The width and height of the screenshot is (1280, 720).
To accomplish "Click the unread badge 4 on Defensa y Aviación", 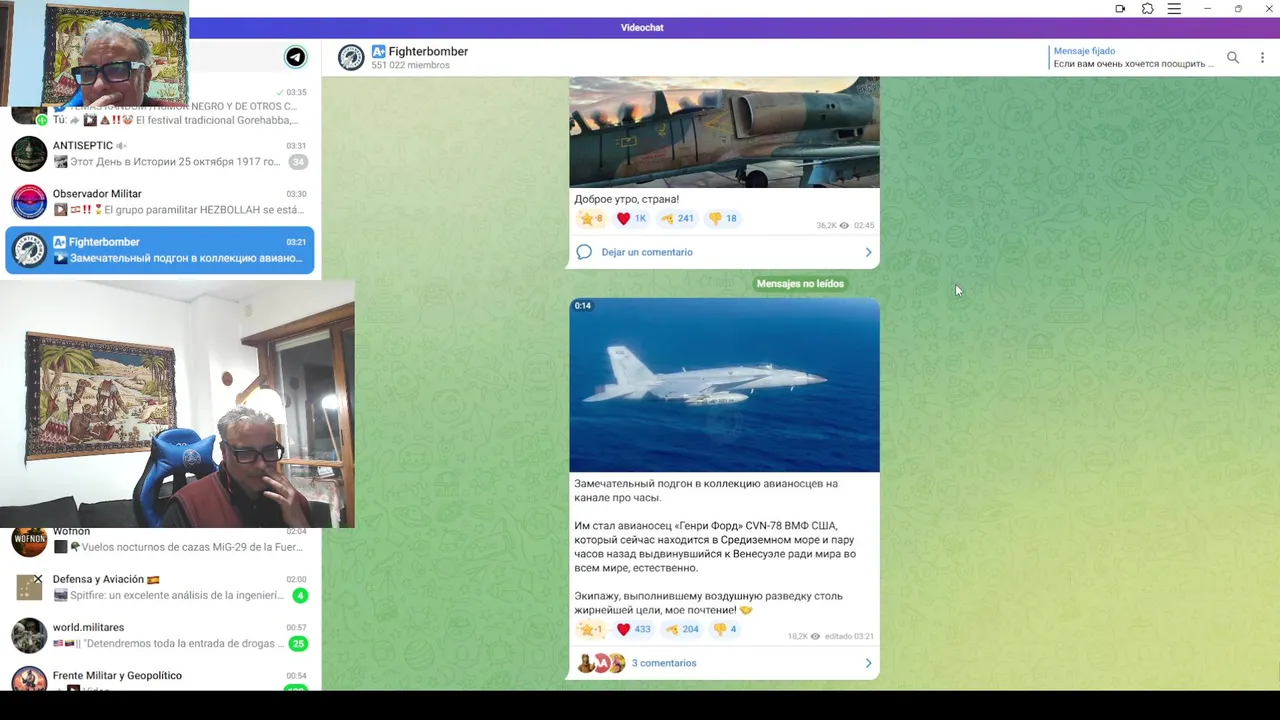I will pos(299,596).
